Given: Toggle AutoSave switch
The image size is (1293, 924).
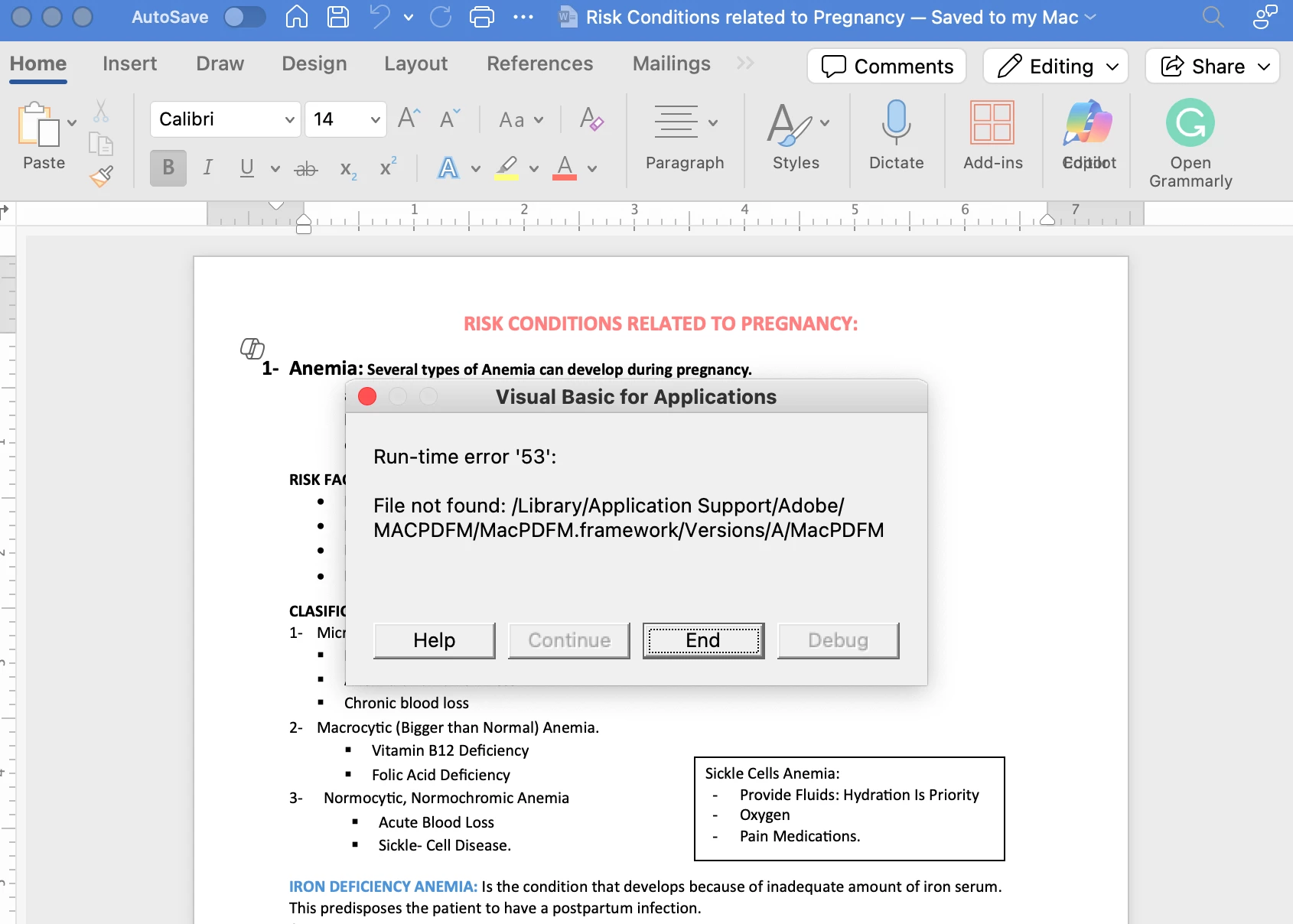Looking at the screenshot, I should (x=245, y=17).
